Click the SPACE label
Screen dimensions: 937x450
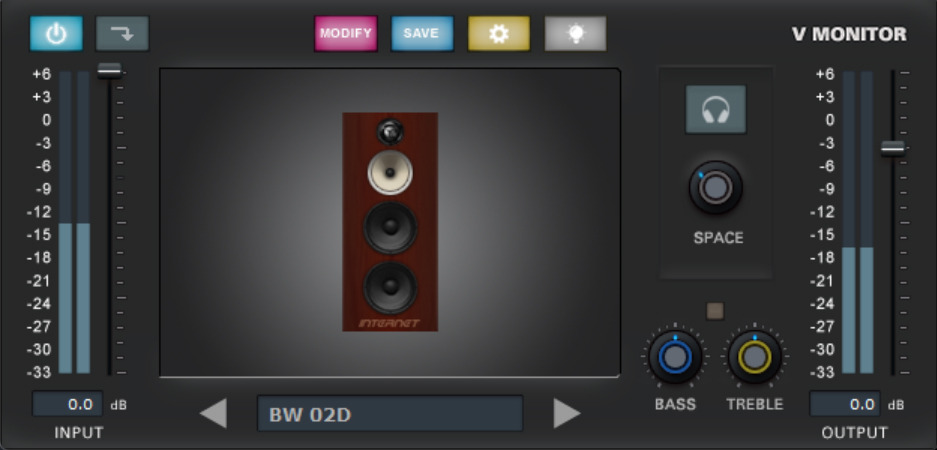coord(719,238)
